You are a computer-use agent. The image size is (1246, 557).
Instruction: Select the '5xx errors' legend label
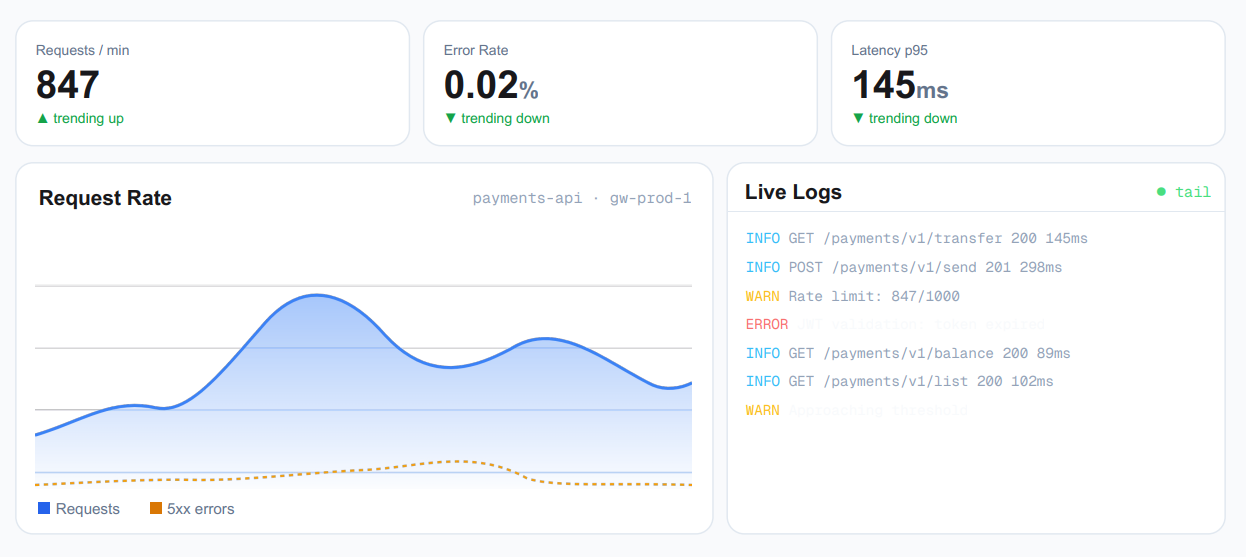tap(201, 509)
